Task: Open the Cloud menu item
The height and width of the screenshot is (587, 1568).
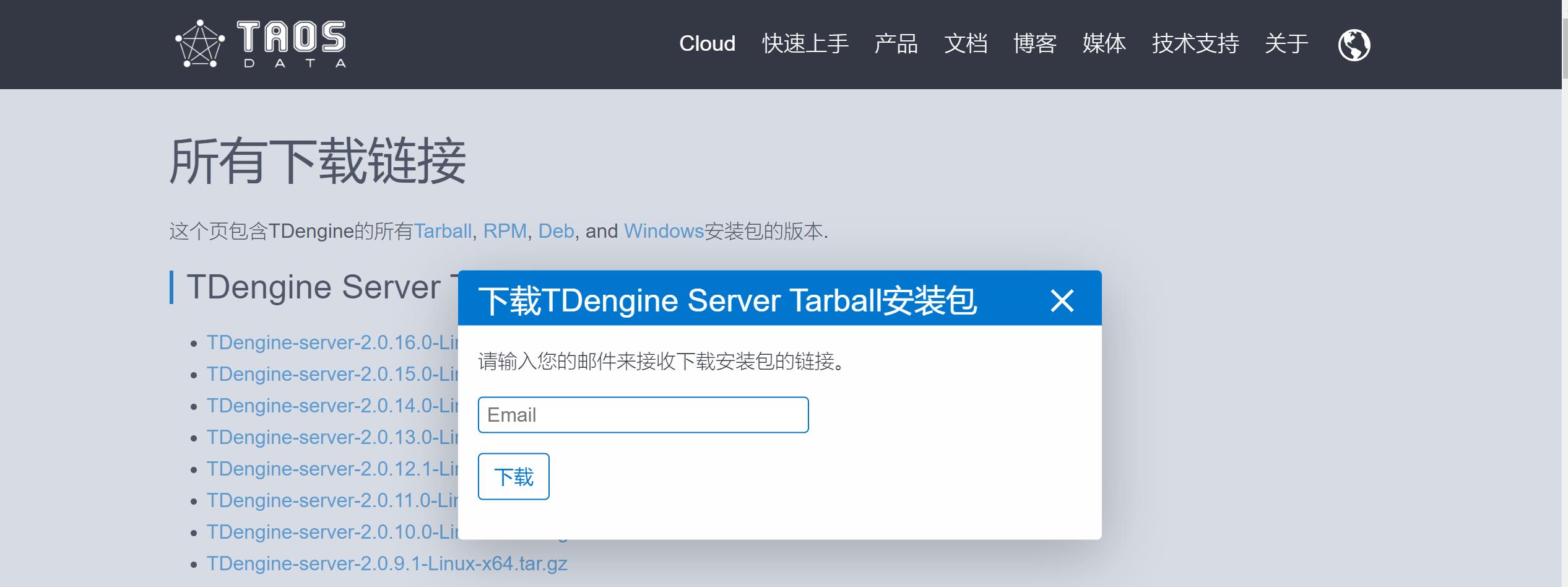Action: (x=707, y=44)
